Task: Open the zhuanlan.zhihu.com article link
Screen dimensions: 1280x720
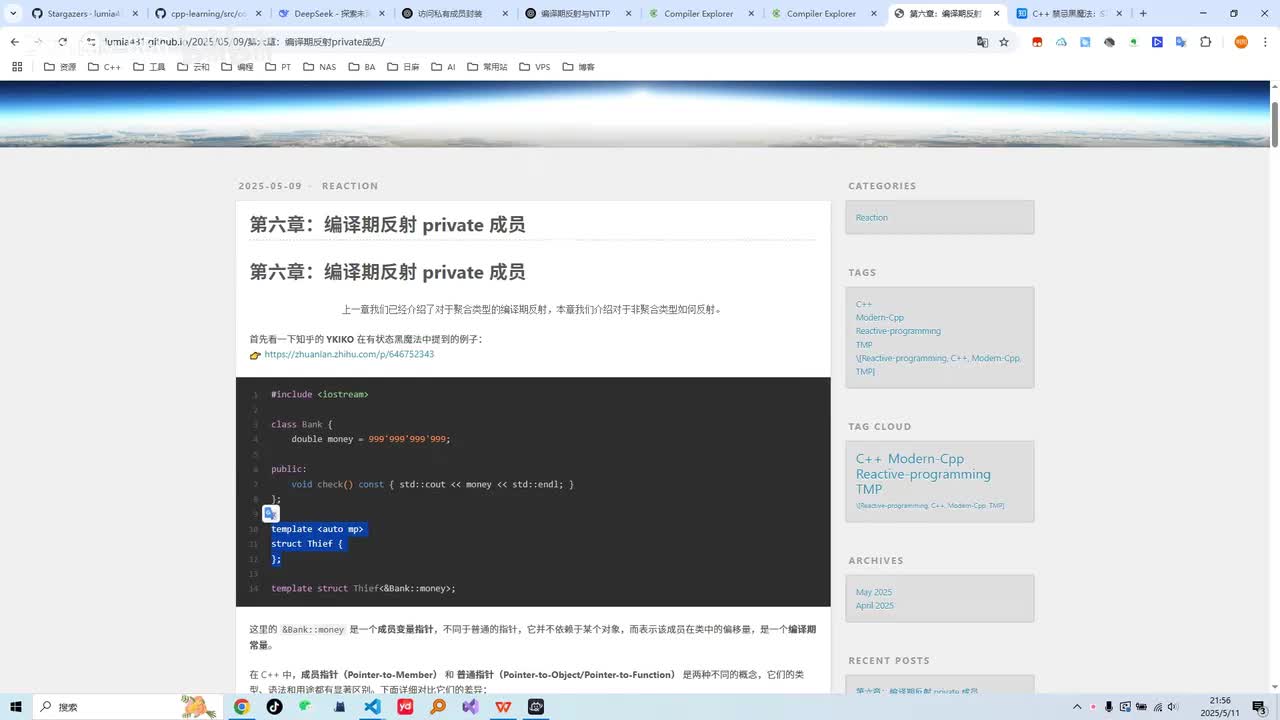Action: pos(349,354)
